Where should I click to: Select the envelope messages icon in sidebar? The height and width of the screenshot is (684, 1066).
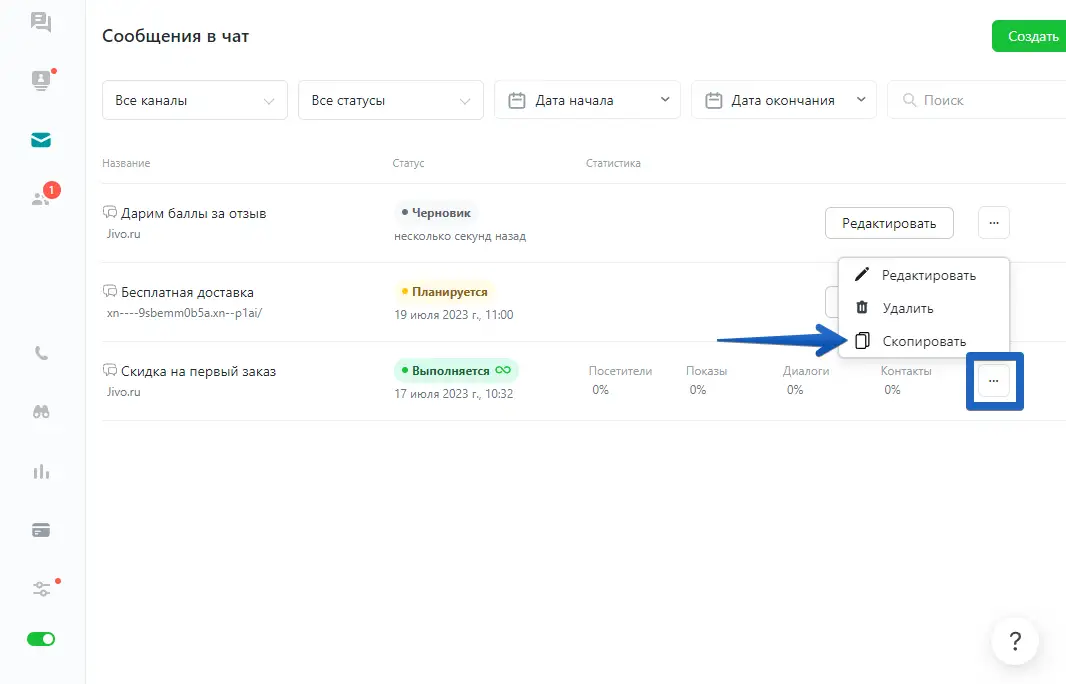tap(41, 140)
